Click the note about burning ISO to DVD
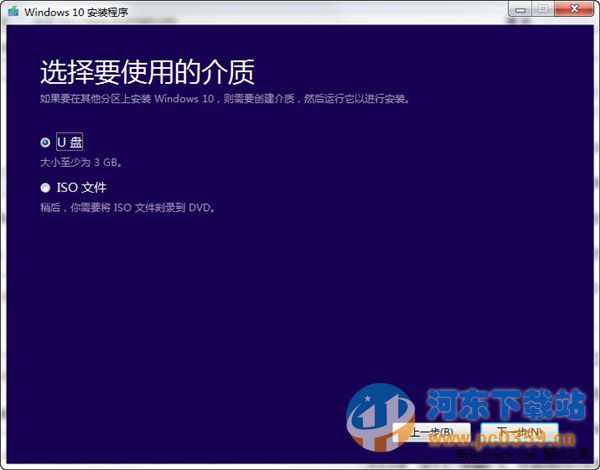Image resolution: width=600 pixels, height=470 pixels. [127, 207]
